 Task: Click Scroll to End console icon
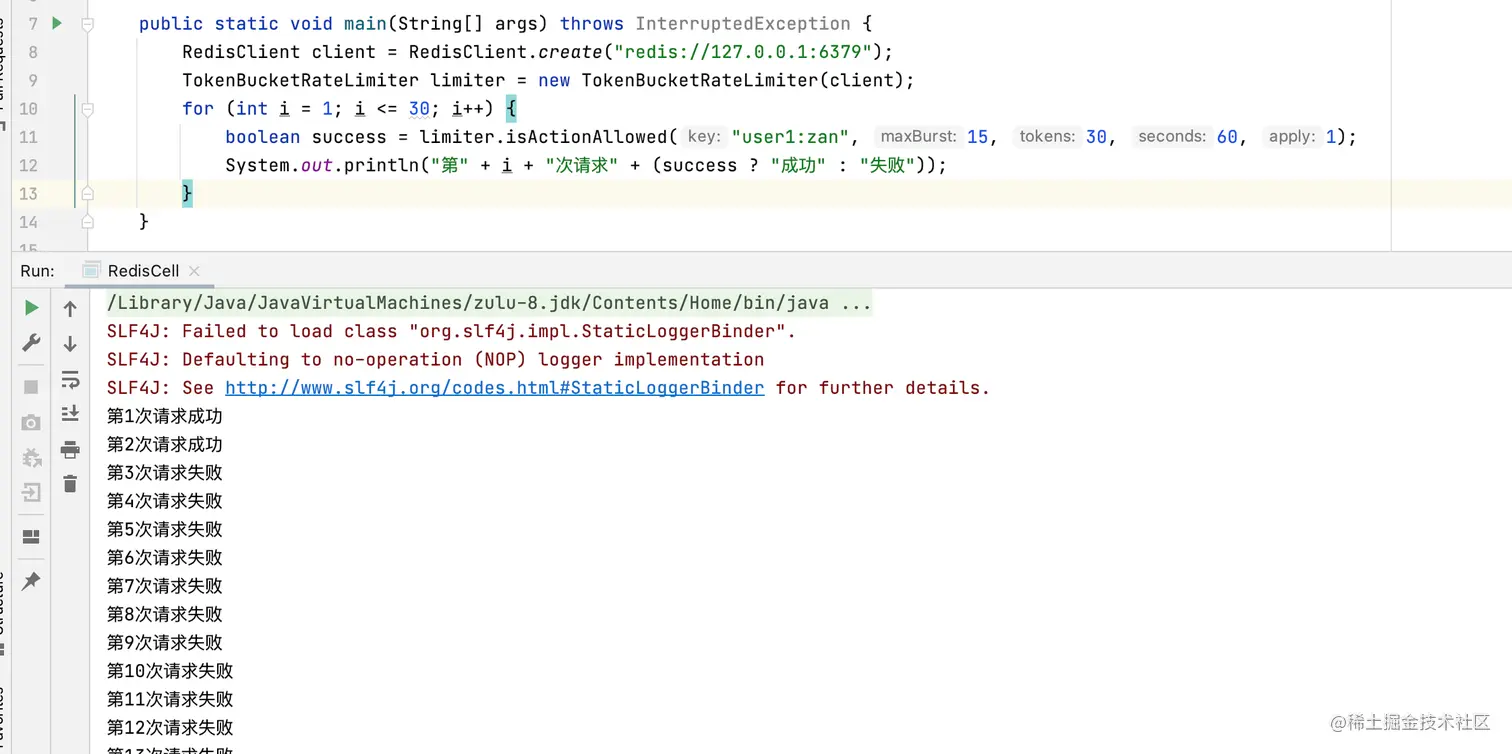70,413
